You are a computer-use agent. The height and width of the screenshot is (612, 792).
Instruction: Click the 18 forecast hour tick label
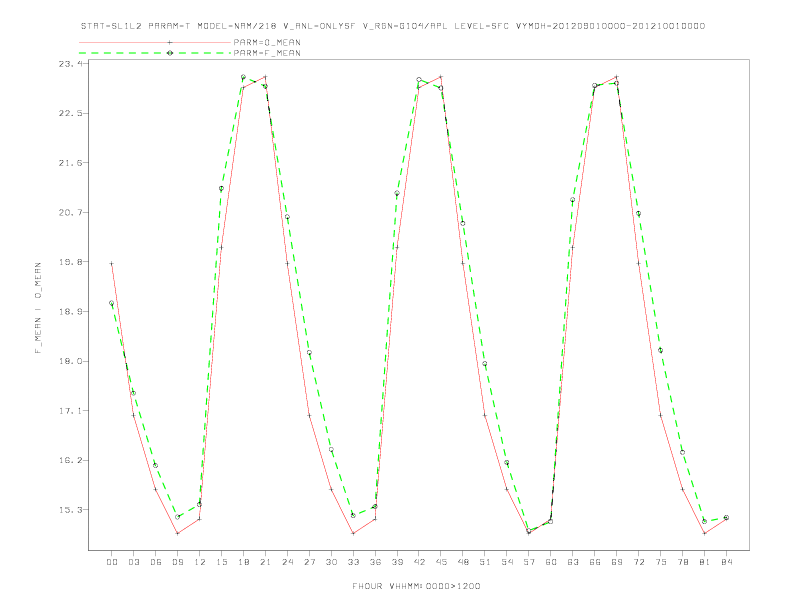(243, 562)
